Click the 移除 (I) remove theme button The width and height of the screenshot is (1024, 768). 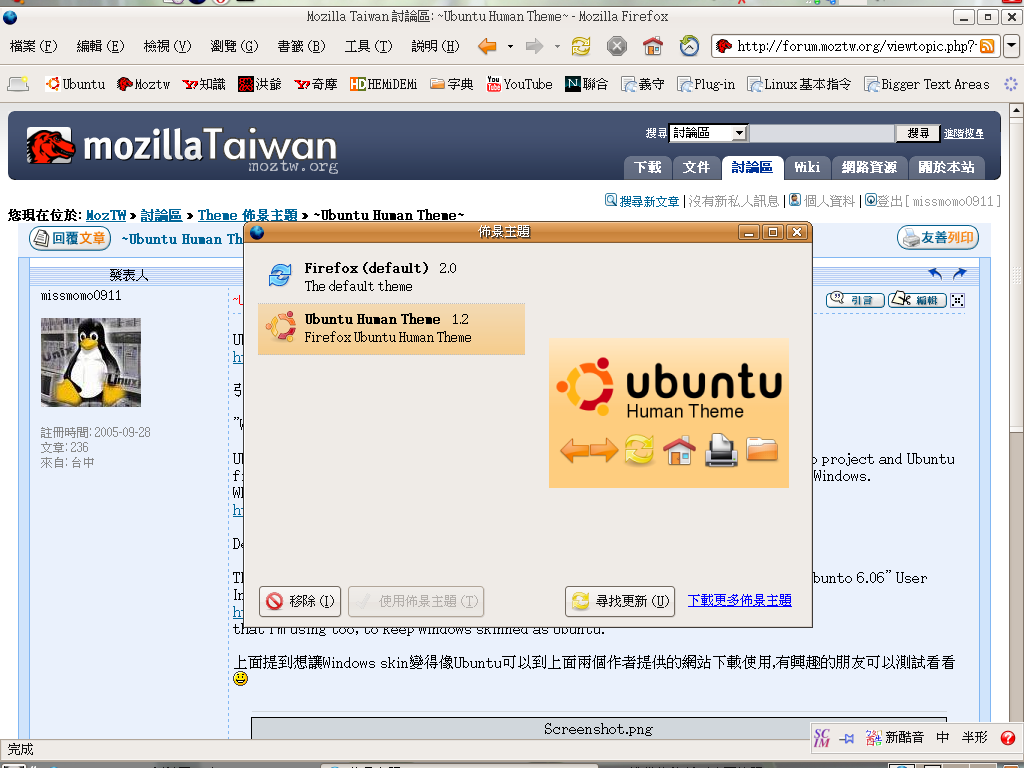click(x=300, y=601)
